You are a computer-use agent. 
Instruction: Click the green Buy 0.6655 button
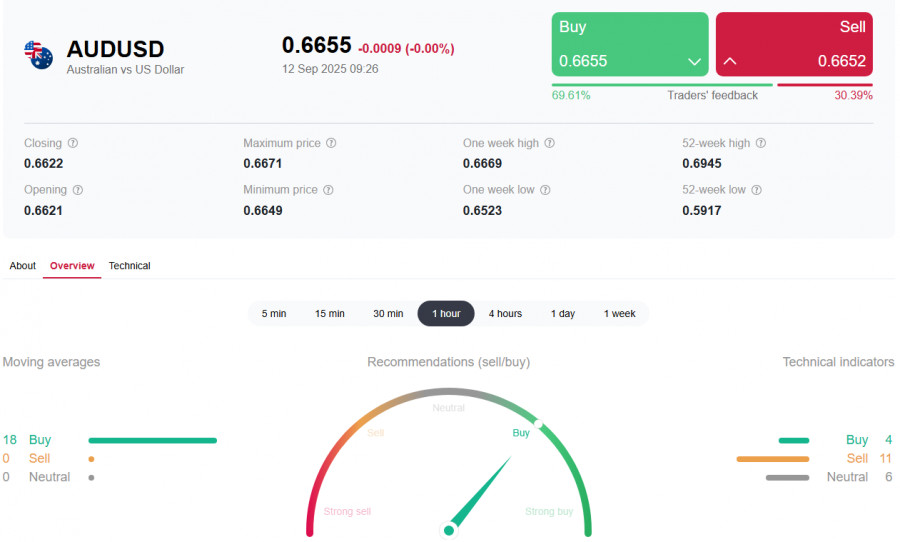click(x=630, y=44)
